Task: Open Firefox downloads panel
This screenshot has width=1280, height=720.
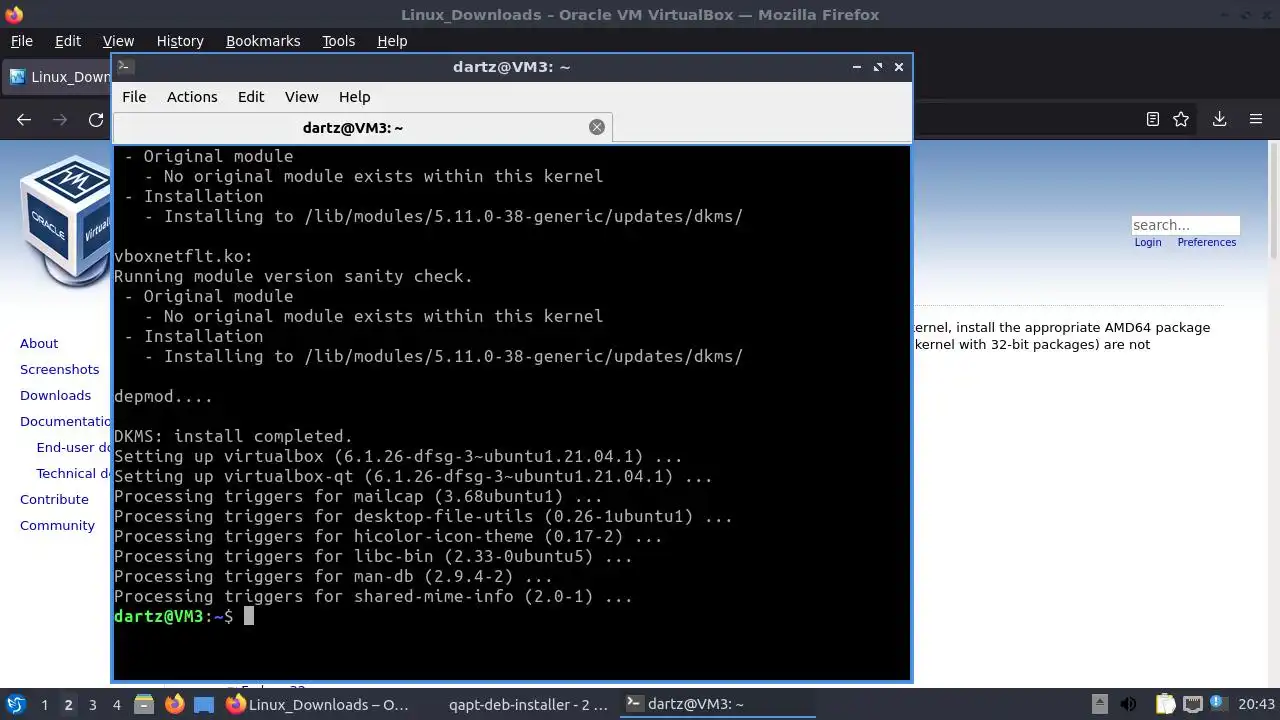Action: [1219, 119]
